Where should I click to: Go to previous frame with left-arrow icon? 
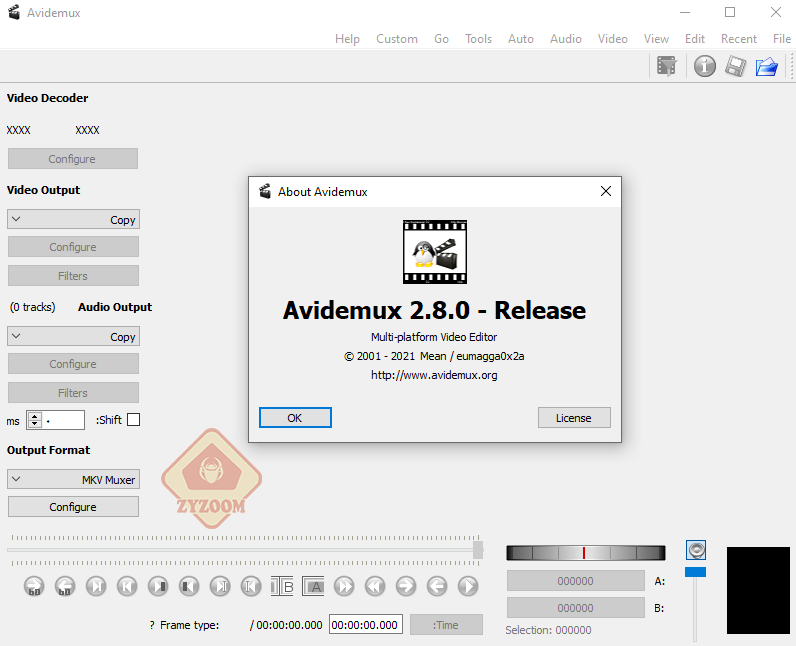(x=437, y=586)
